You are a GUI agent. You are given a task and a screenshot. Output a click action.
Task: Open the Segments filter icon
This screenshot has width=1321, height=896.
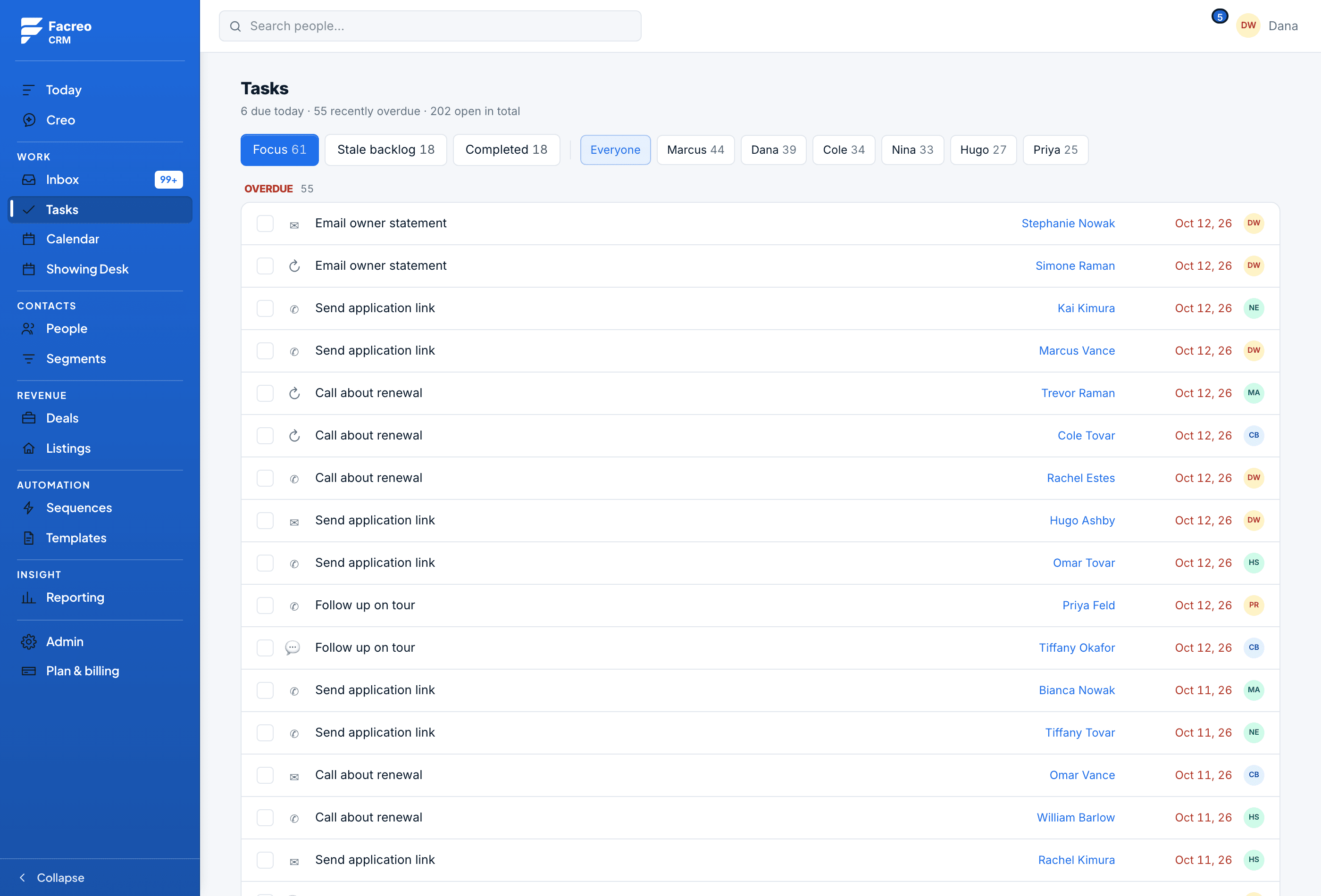pos(28,359)
